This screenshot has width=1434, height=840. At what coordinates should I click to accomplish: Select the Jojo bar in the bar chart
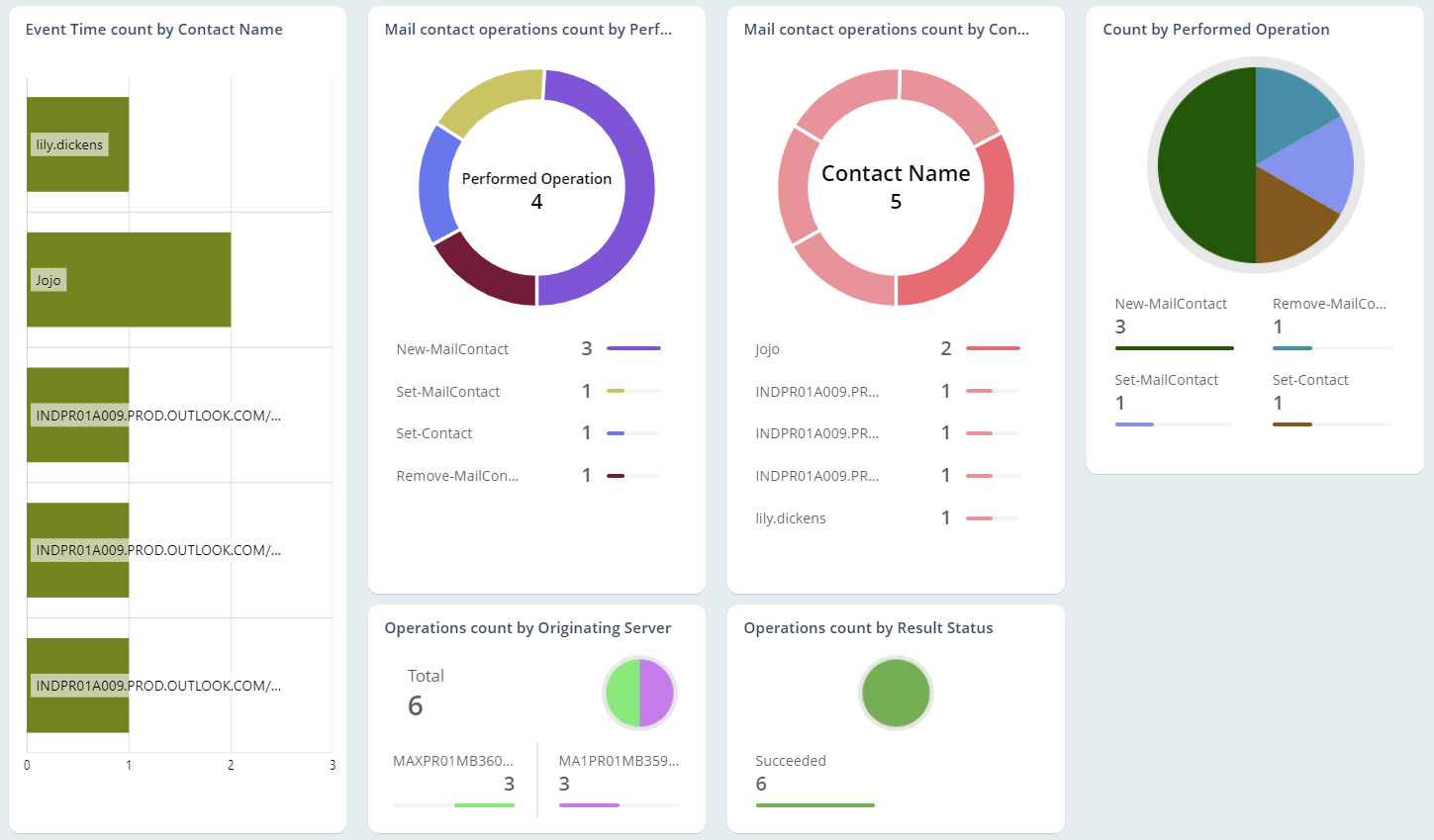(x=129, y=279)
